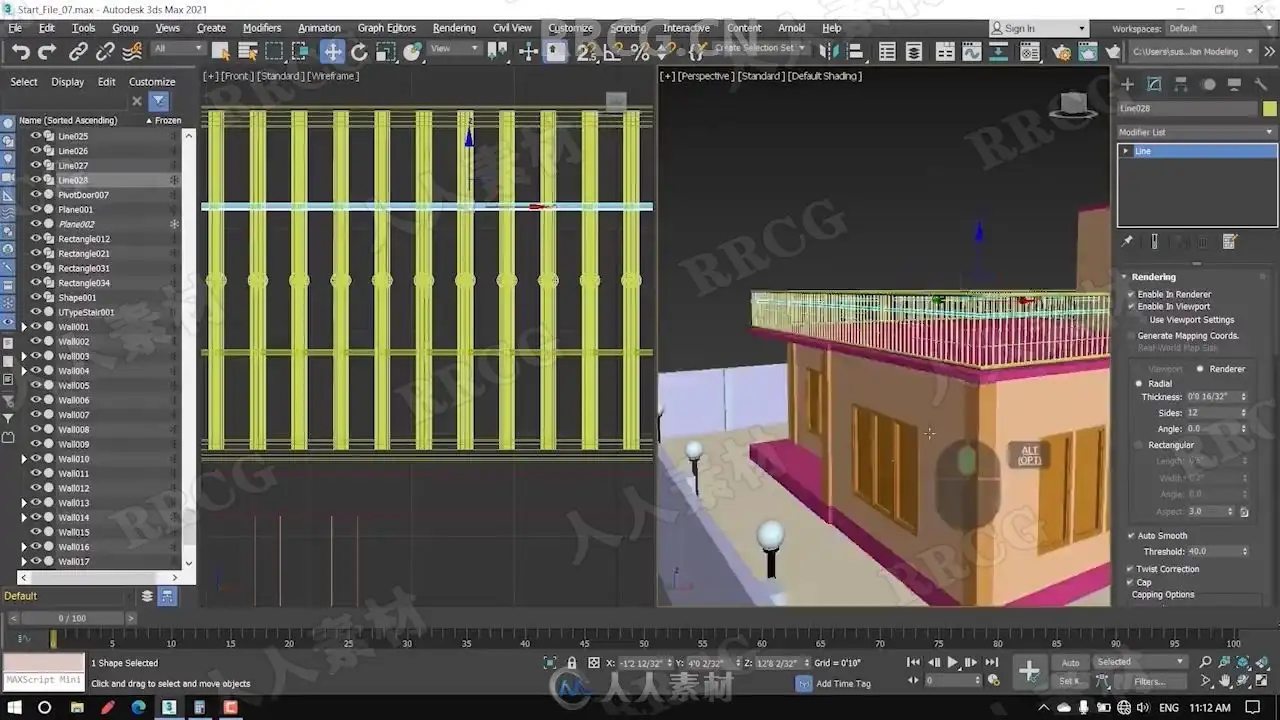Toggle visibility eye for Rectangle012
Screen dimensions: 1280x720
coord(36,239)
